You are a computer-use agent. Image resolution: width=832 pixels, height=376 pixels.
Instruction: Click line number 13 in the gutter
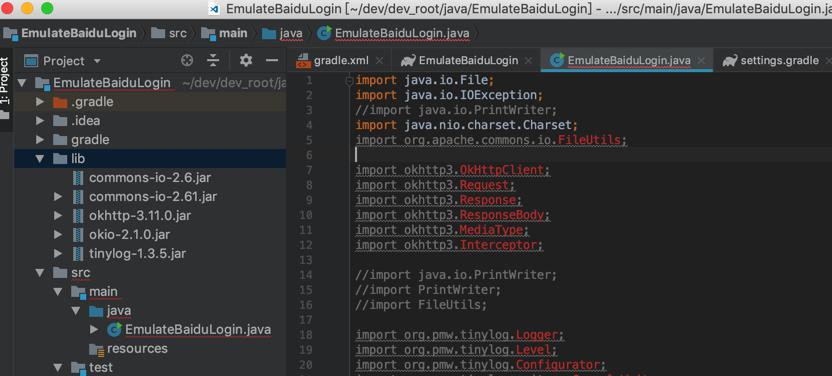click(306, 260)
